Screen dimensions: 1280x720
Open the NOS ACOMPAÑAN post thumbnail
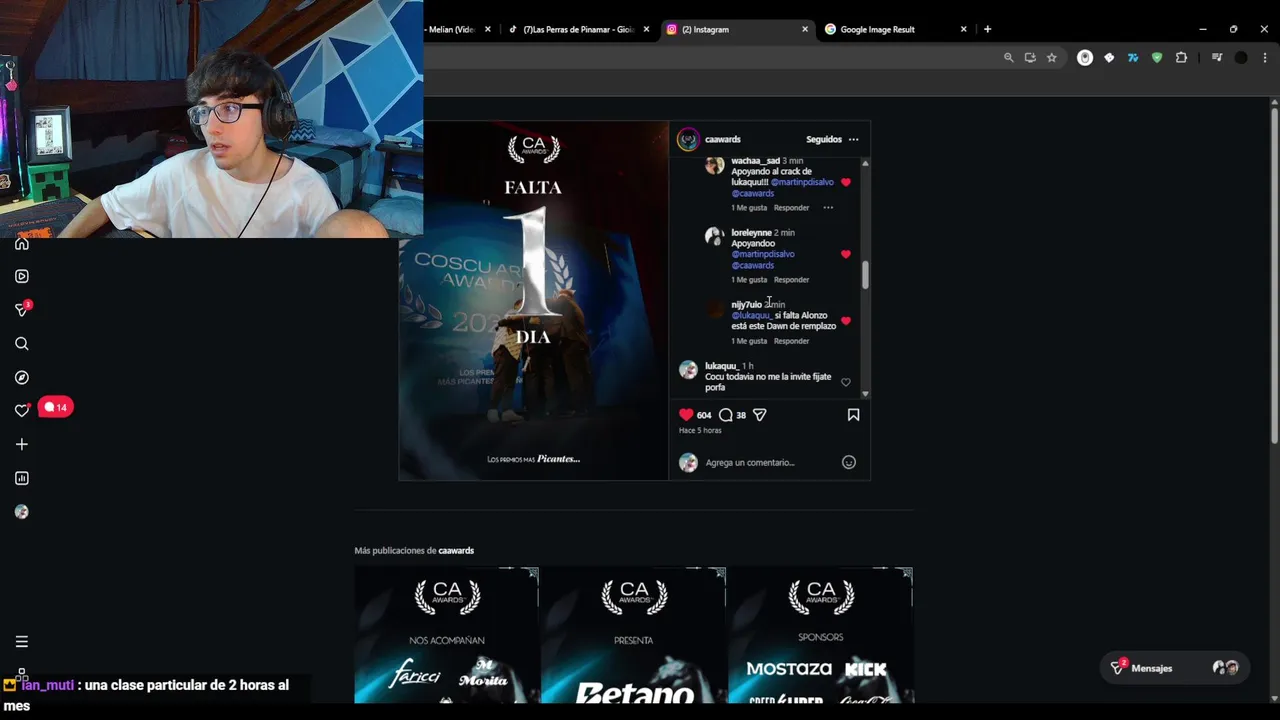[447, 635]
